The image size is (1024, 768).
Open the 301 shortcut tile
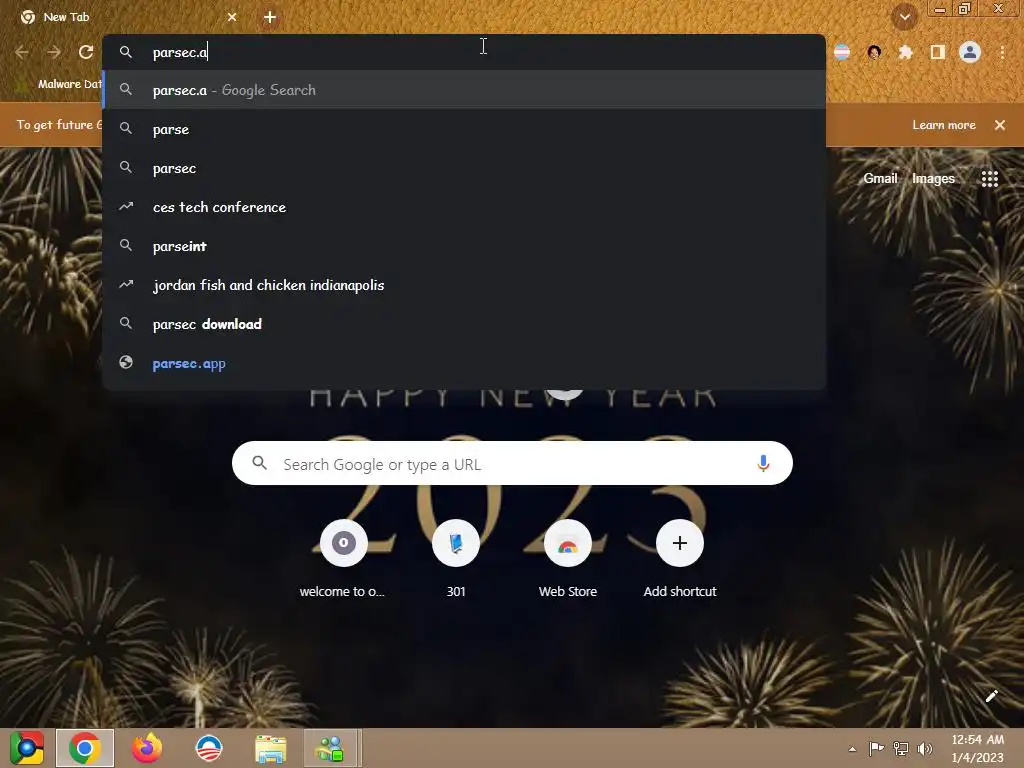(x=456, y=559)
